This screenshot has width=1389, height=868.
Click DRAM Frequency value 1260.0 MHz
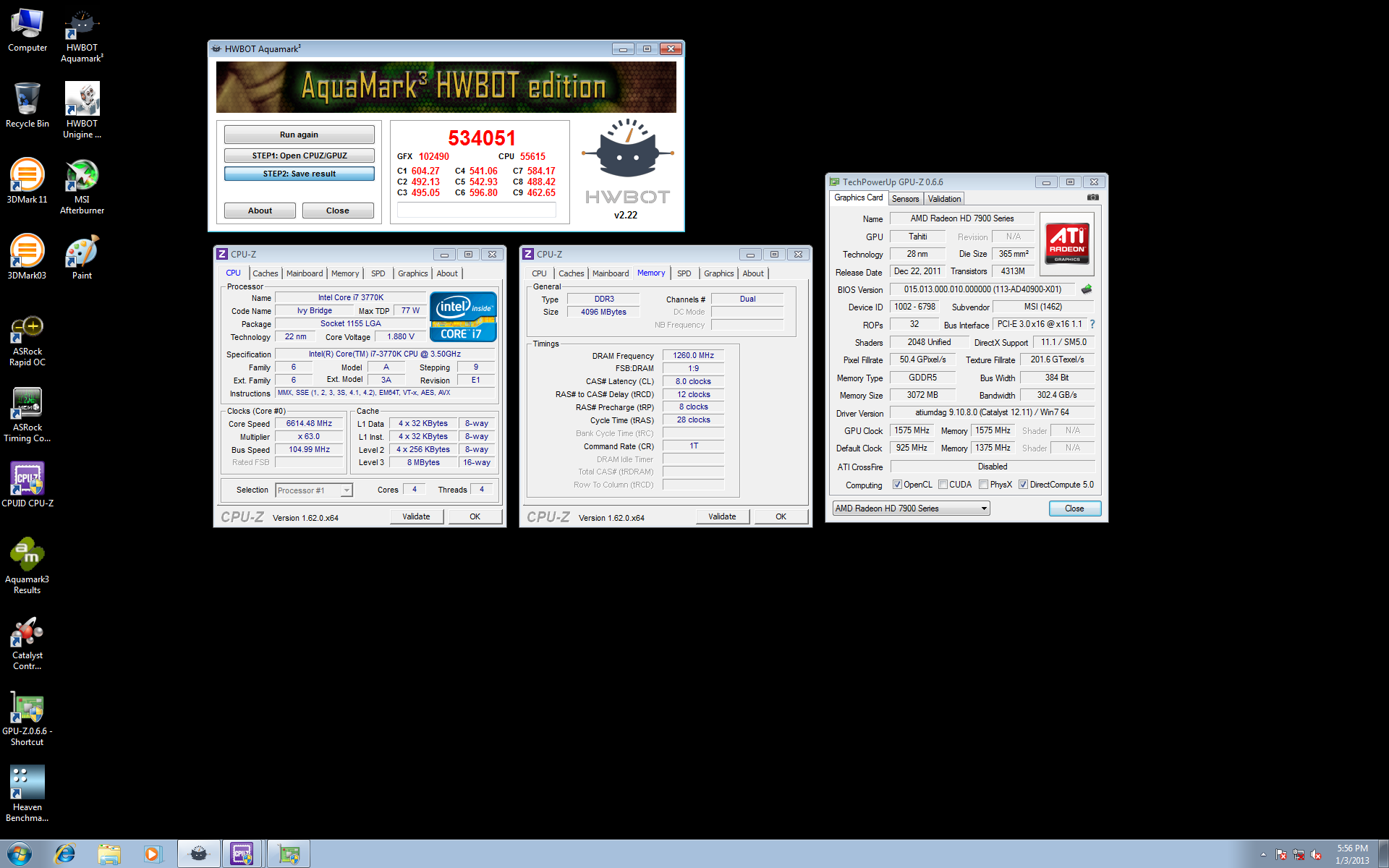(693, 355)
